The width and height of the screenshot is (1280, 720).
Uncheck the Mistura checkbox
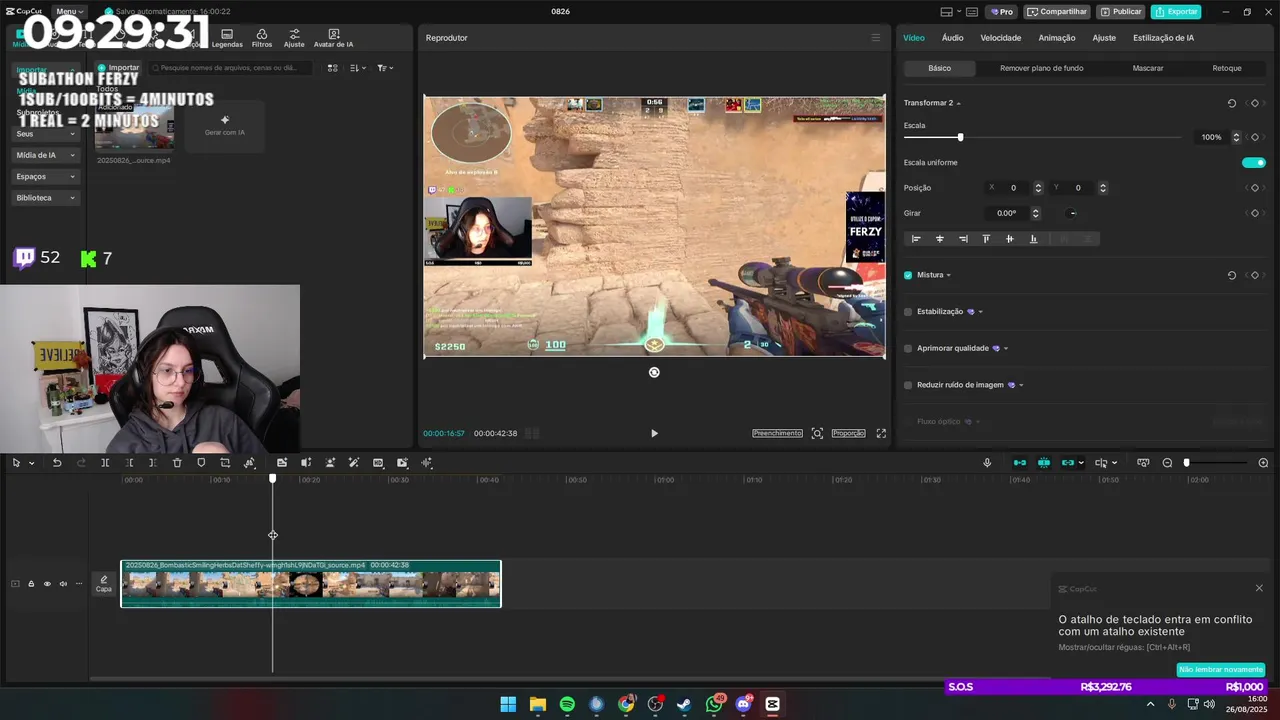tap(908, 275)
